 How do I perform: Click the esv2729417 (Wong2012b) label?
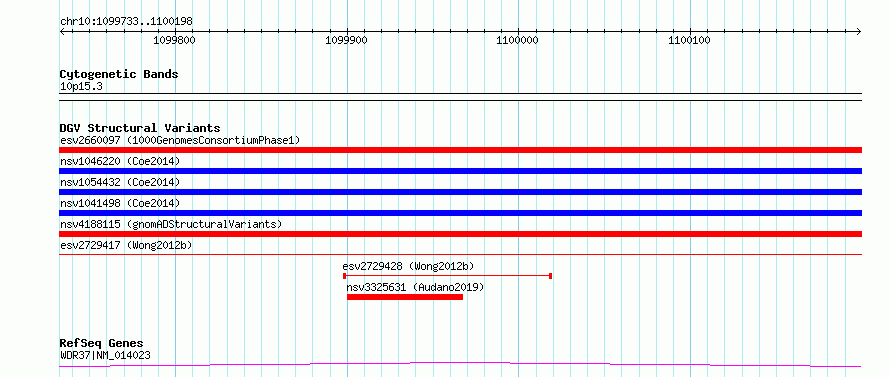(x=126, y=245)
